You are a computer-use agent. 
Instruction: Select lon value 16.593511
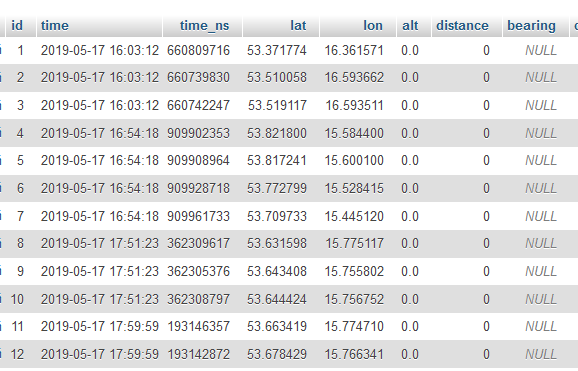[354, 105]
